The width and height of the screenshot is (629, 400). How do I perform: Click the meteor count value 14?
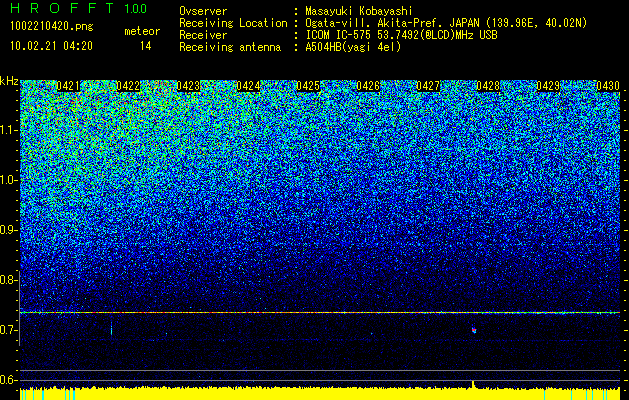pyautogui.click(x=145, y=46)
